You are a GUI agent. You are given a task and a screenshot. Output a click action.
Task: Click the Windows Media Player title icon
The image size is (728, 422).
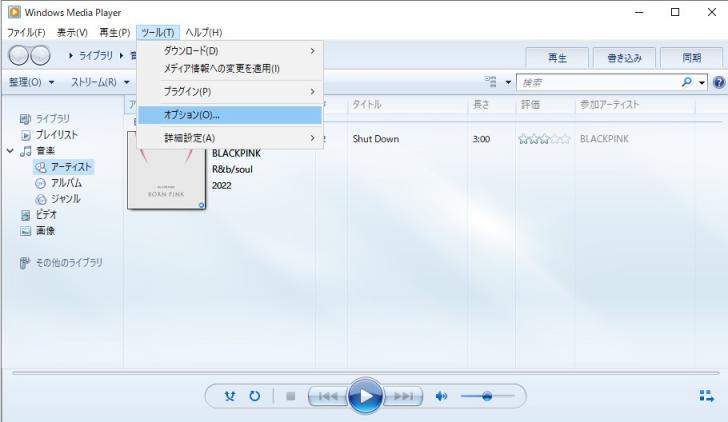(x=14, y=12)
